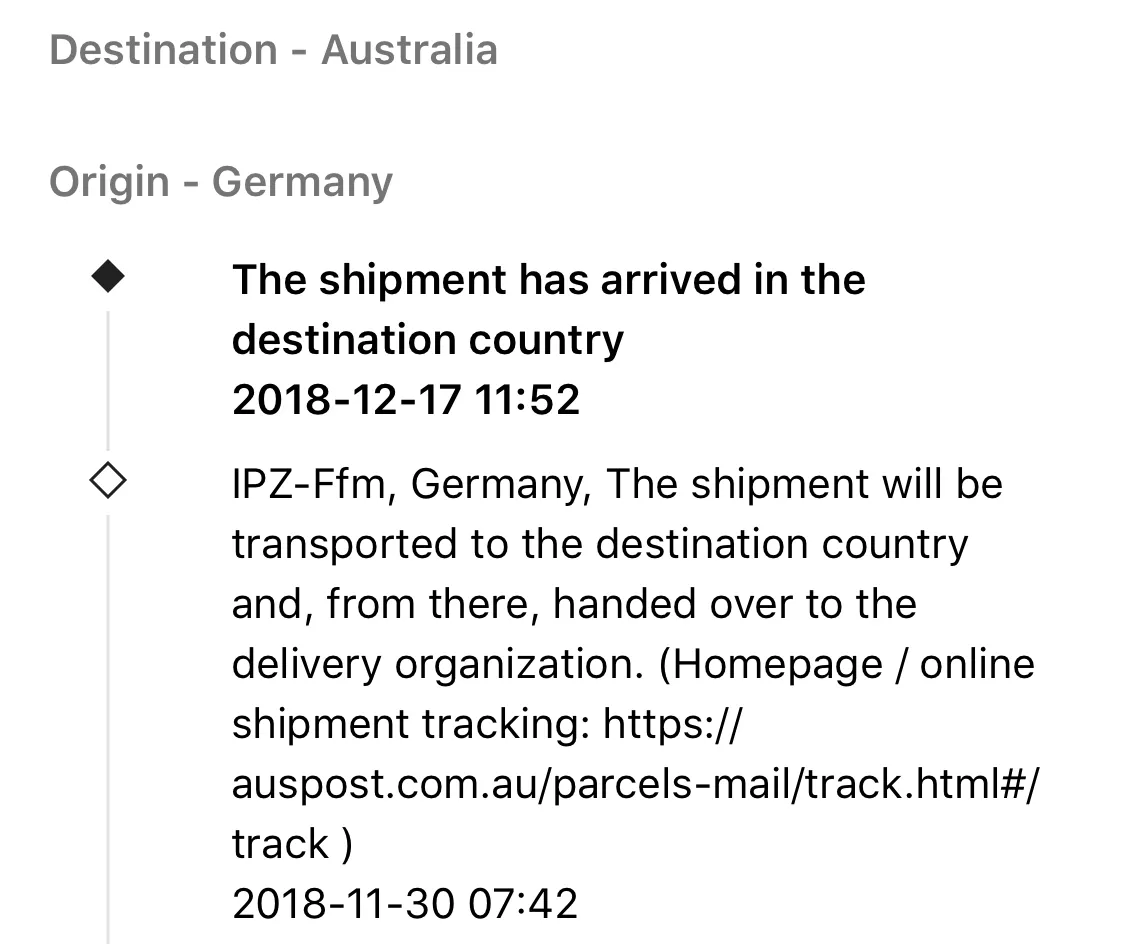Click the word 'Australia' in the destination header
Image resolution: width=1125 pixels, height=944 pixels.
click(410, 50)
